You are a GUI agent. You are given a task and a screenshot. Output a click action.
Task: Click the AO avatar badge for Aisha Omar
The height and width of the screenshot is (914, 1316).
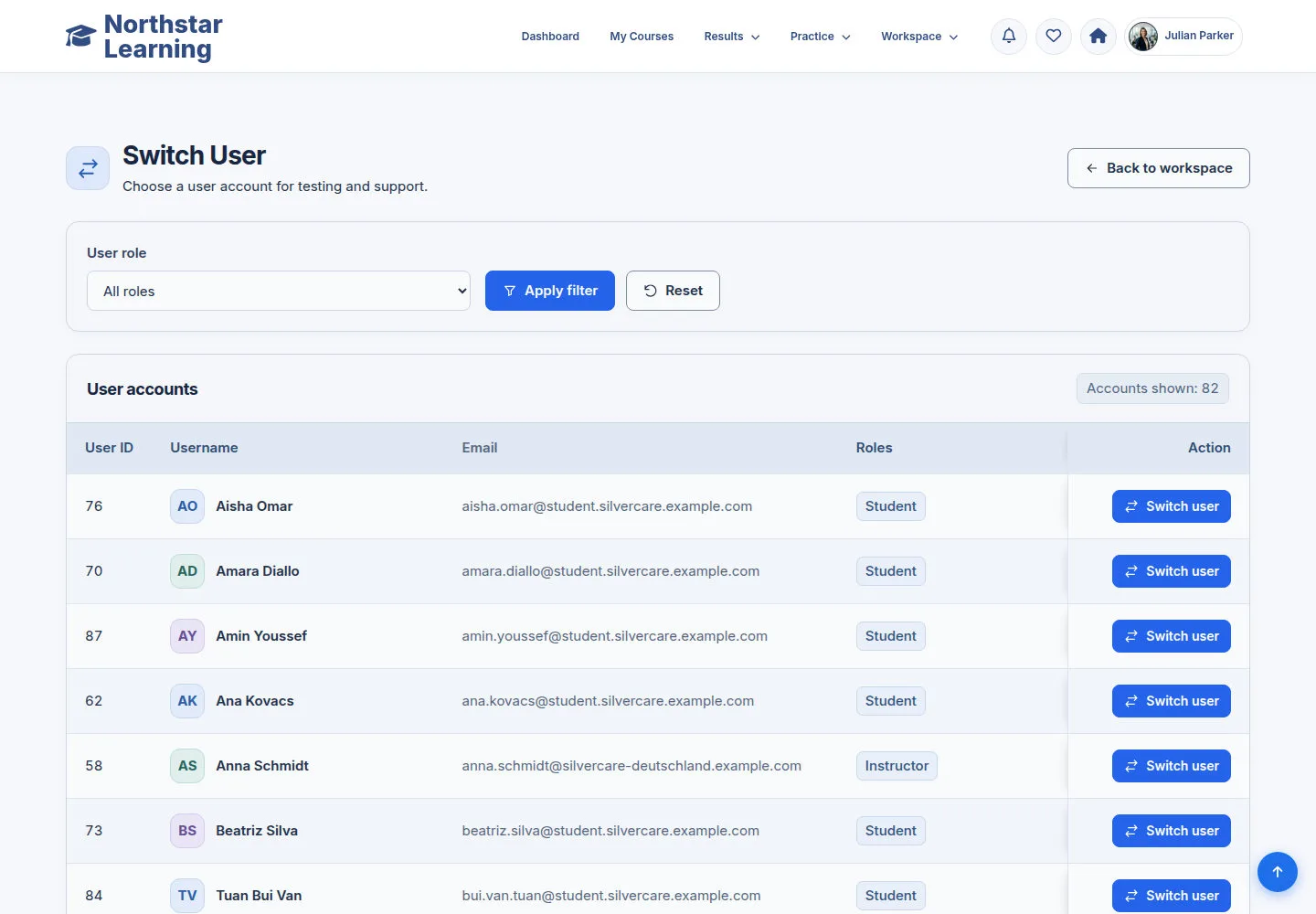[187, 506]
